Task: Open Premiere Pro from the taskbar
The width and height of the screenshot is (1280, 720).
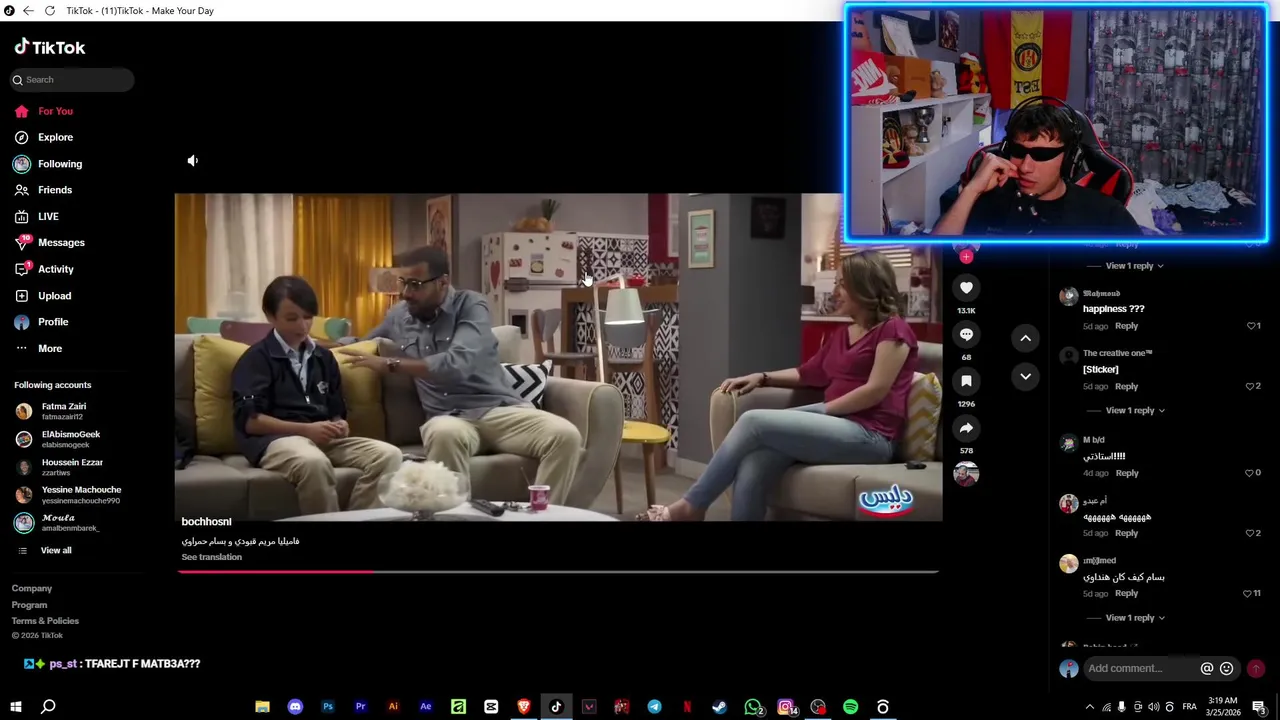Action: (360, 707)
